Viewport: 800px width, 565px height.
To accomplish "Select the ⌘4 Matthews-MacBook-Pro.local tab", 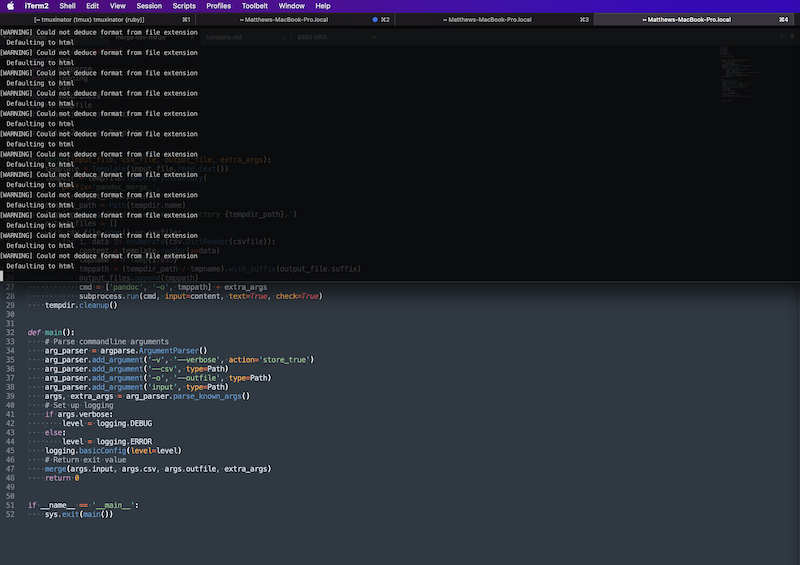I will point(696,19).
